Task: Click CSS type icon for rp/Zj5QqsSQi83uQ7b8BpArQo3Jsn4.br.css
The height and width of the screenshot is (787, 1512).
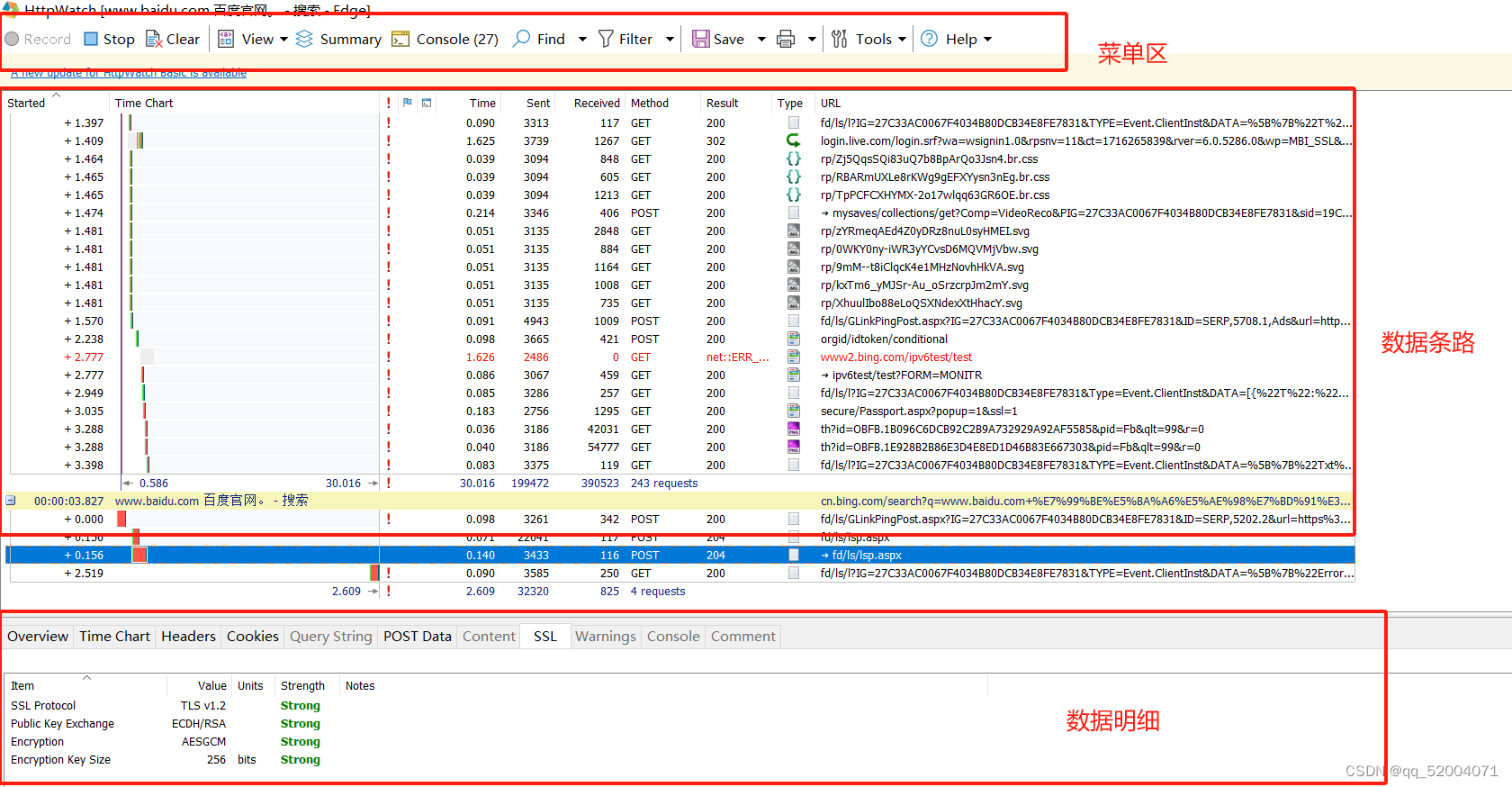Action: tap(794, 158)
